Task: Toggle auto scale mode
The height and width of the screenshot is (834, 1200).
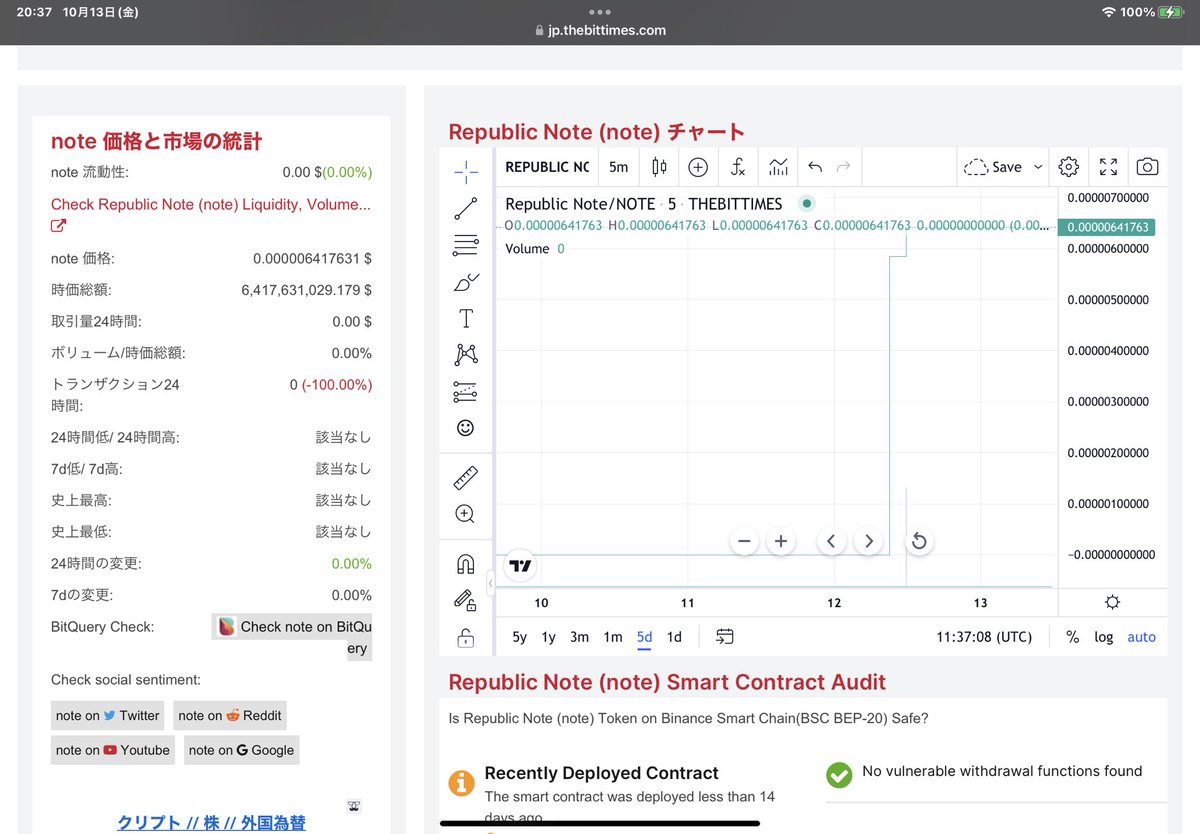Action: tap(1141, 637)
